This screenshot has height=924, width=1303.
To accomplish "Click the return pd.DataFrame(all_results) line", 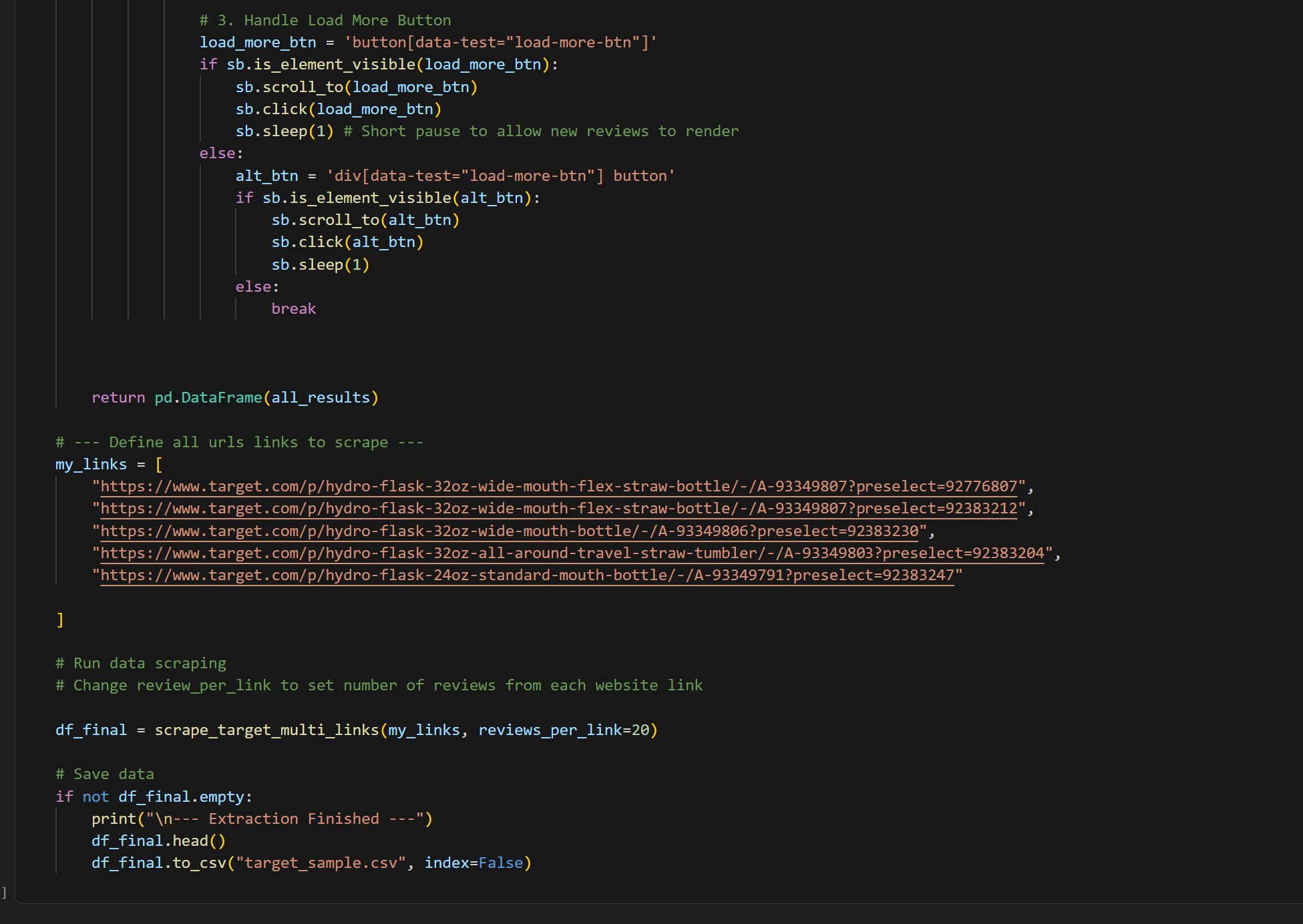I will click(234, 398).
